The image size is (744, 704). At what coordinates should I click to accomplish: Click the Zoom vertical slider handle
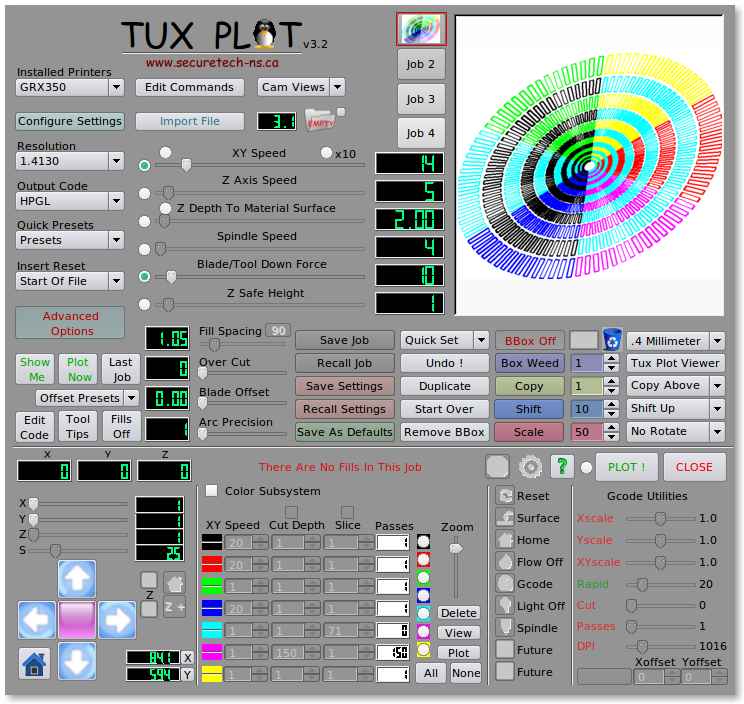pos(457,547)
